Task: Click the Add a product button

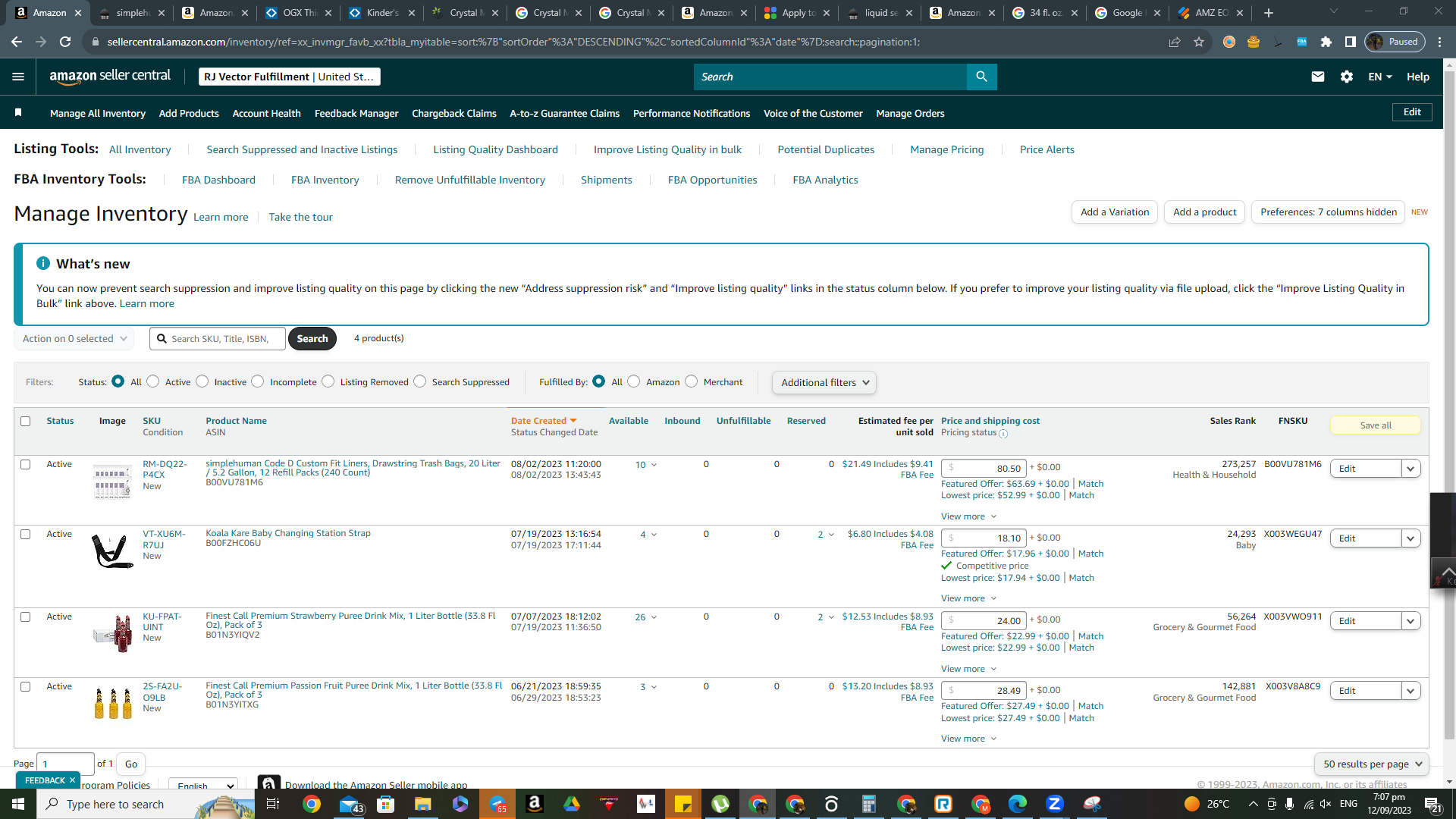Action: [1205, 212]
